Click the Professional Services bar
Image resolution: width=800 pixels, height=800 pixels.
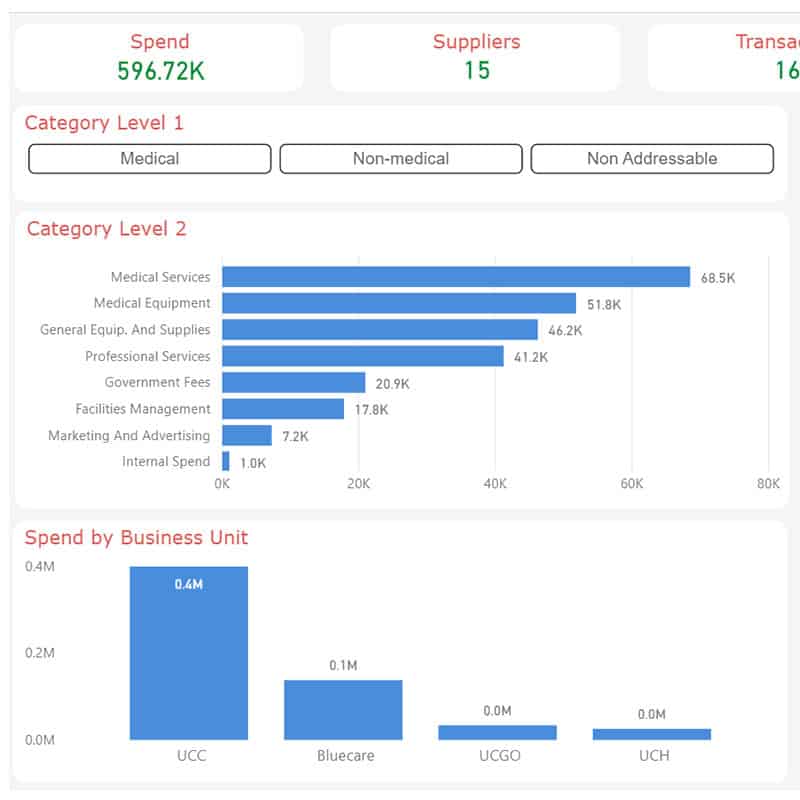363,356
